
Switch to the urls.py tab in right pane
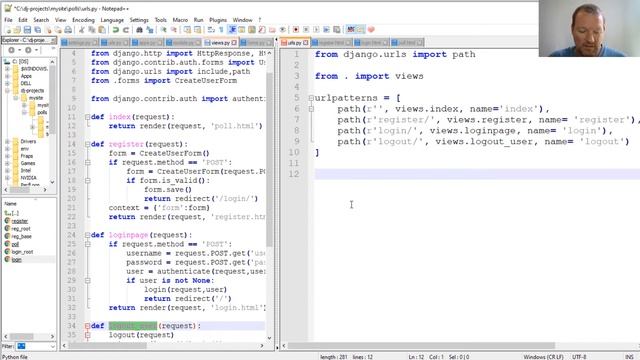click(294, 42)
